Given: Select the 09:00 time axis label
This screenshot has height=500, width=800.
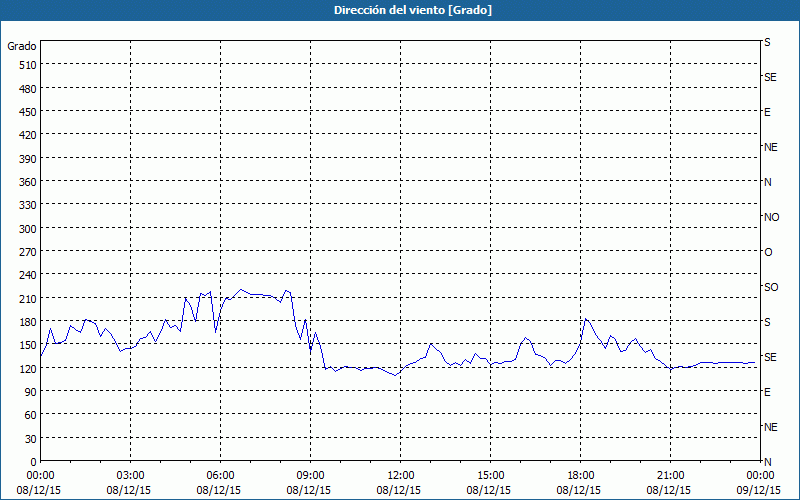Looking at the screenshot, I should coord(311,476).
